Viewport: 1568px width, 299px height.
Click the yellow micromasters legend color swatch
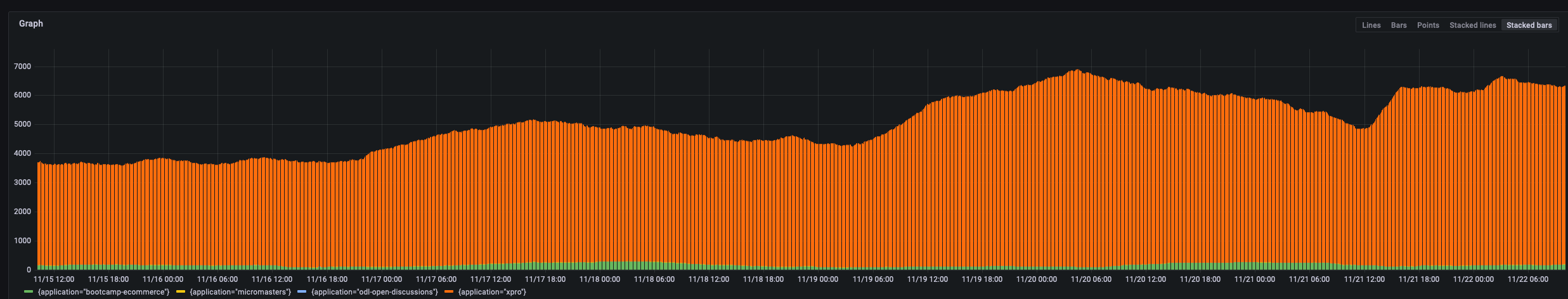pyautogui.click(x=180, y=292)
